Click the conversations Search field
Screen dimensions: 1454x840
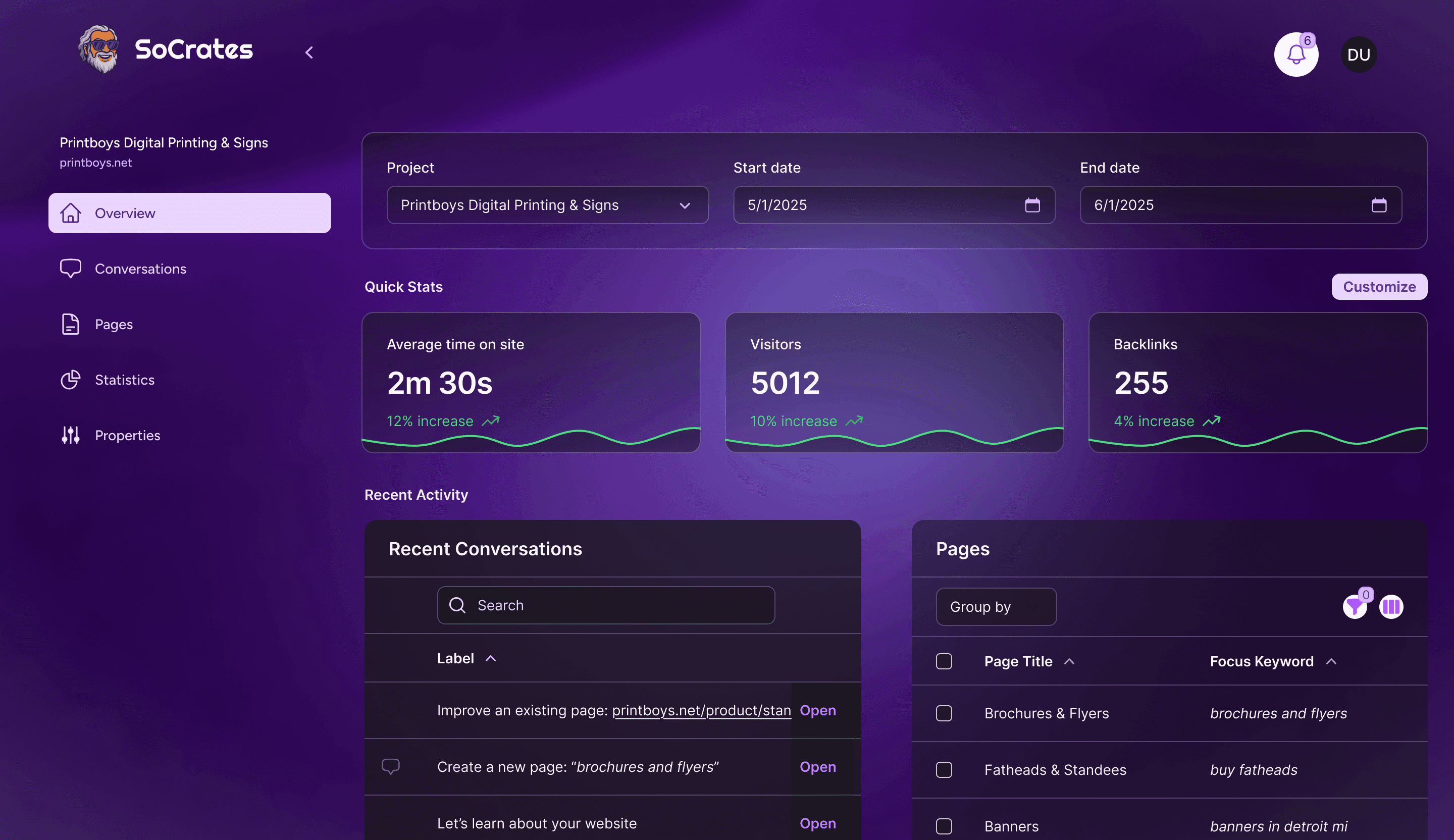(x=606, y=605)
